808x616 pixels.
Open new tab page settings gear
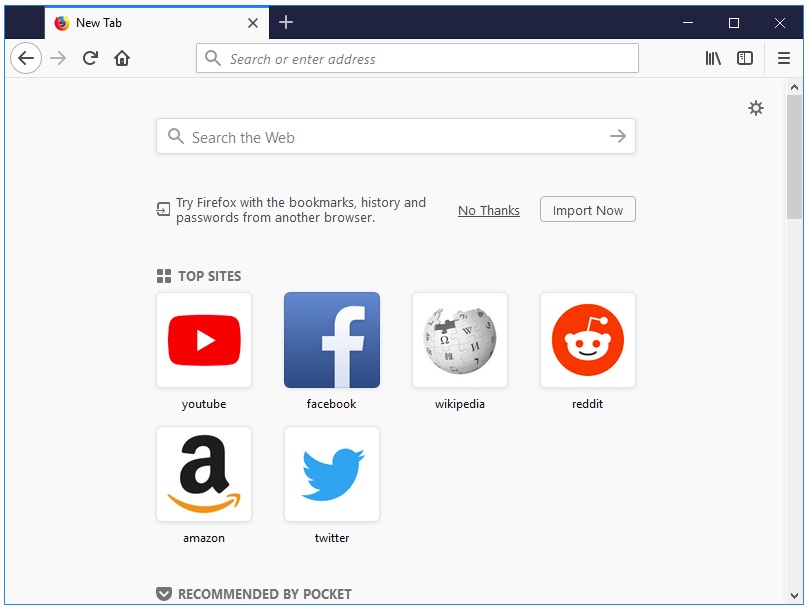pyautogui.click(x=756, y=108)
